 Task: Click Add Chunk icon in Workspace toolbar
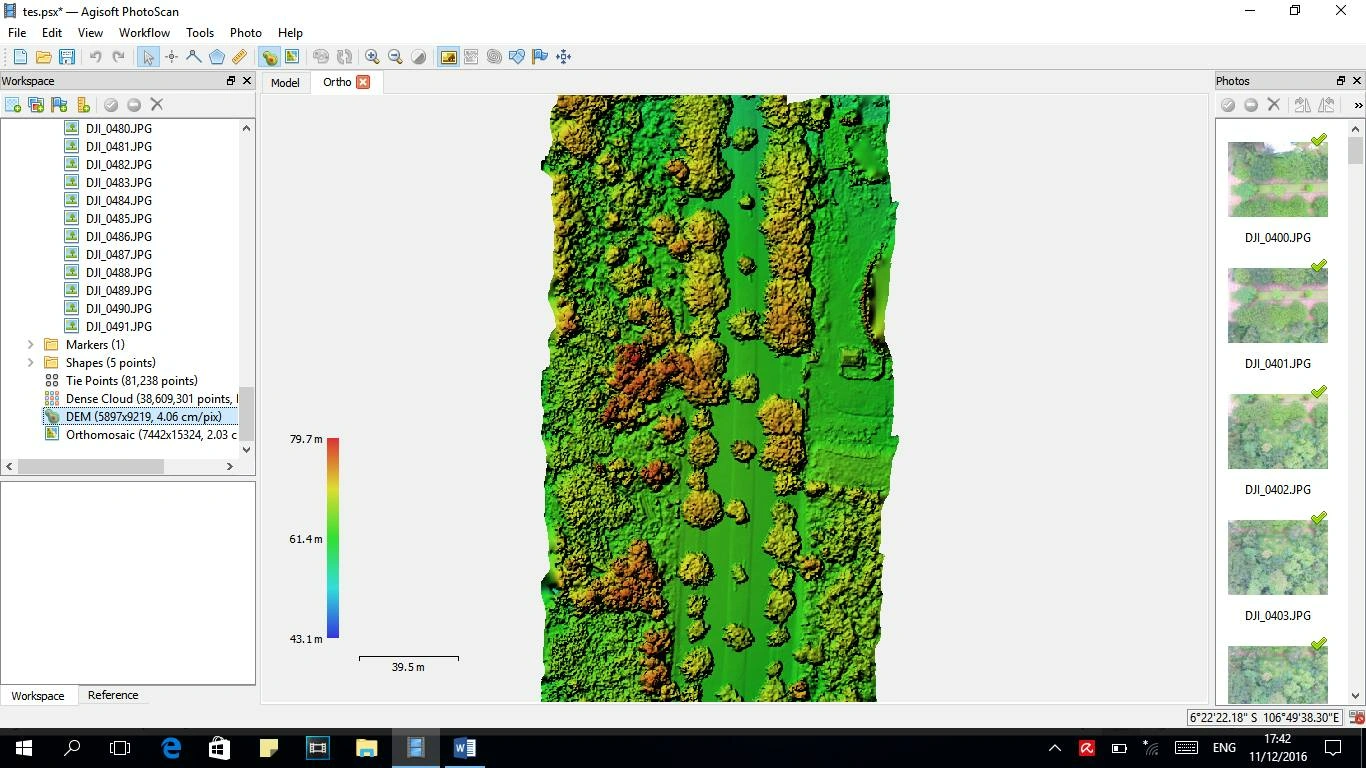(13, 105)
